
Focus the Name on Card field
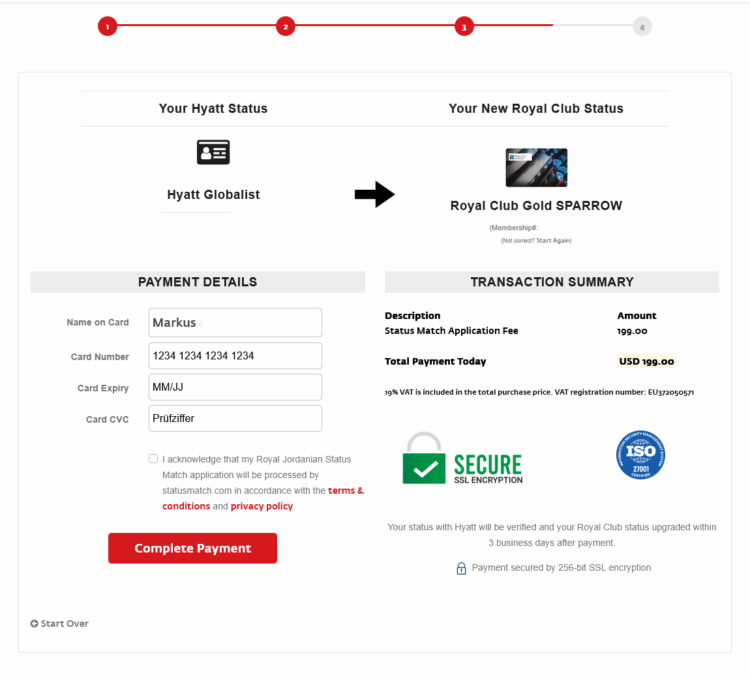235,322
